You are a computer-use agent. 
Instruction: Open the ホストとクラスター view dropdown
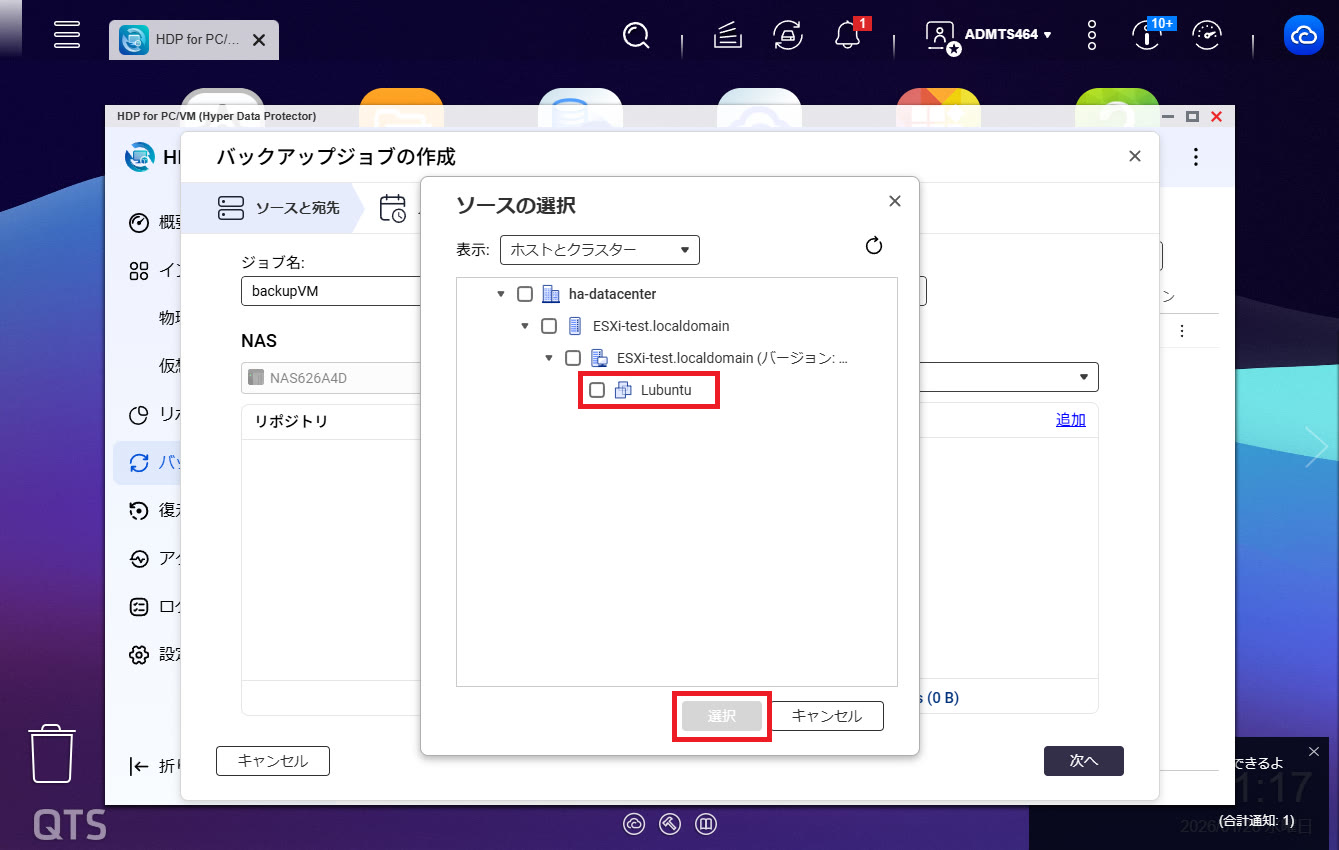[599, 250]
